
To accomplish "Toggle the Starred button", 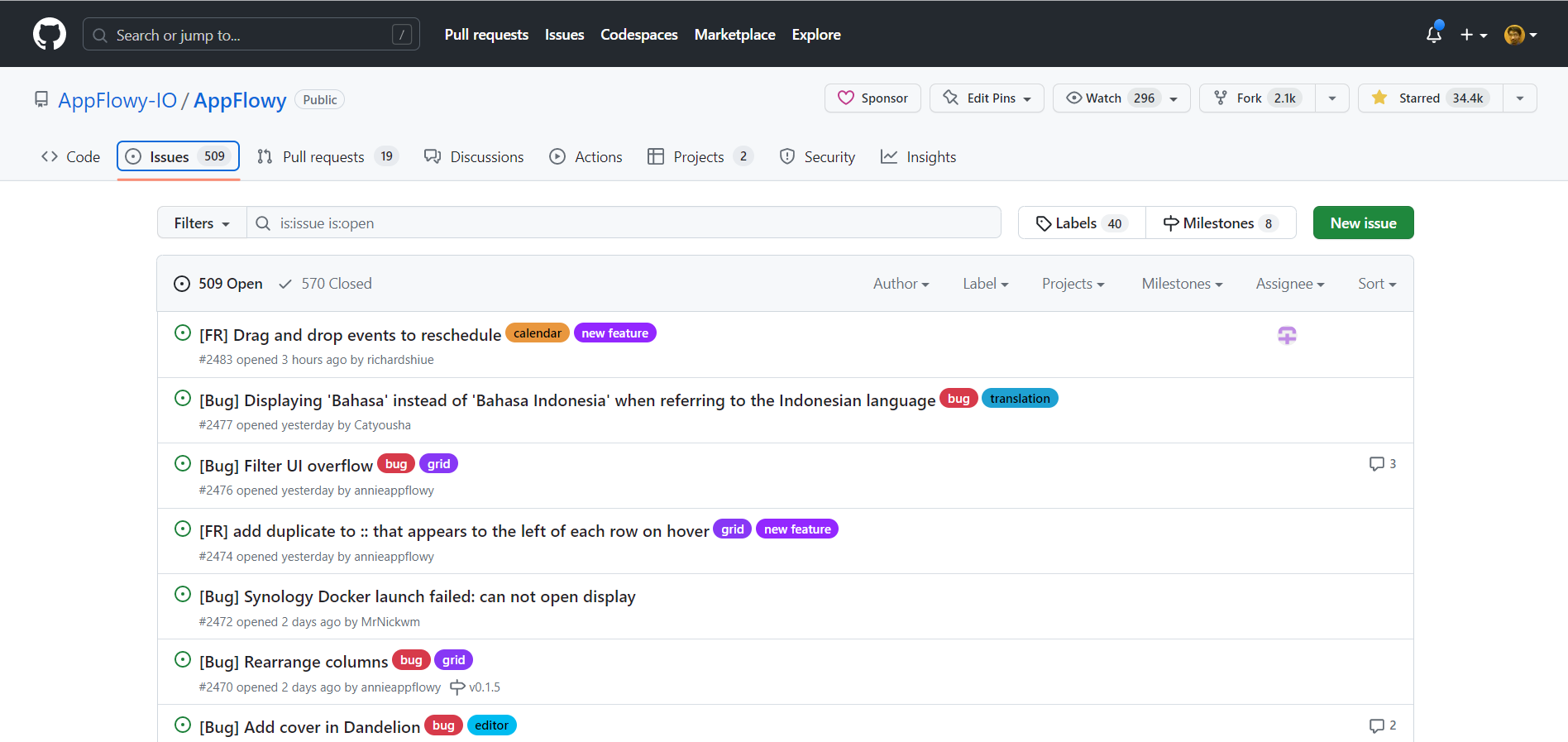I will [1431, 98].
